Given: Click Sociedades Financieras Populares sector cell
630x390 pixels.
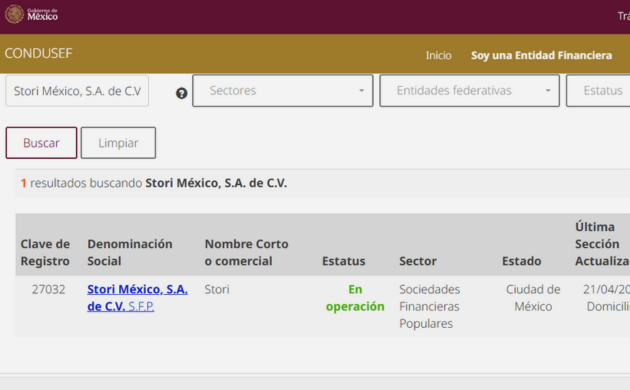Looking at the screenshot, I should click(430, 306).
